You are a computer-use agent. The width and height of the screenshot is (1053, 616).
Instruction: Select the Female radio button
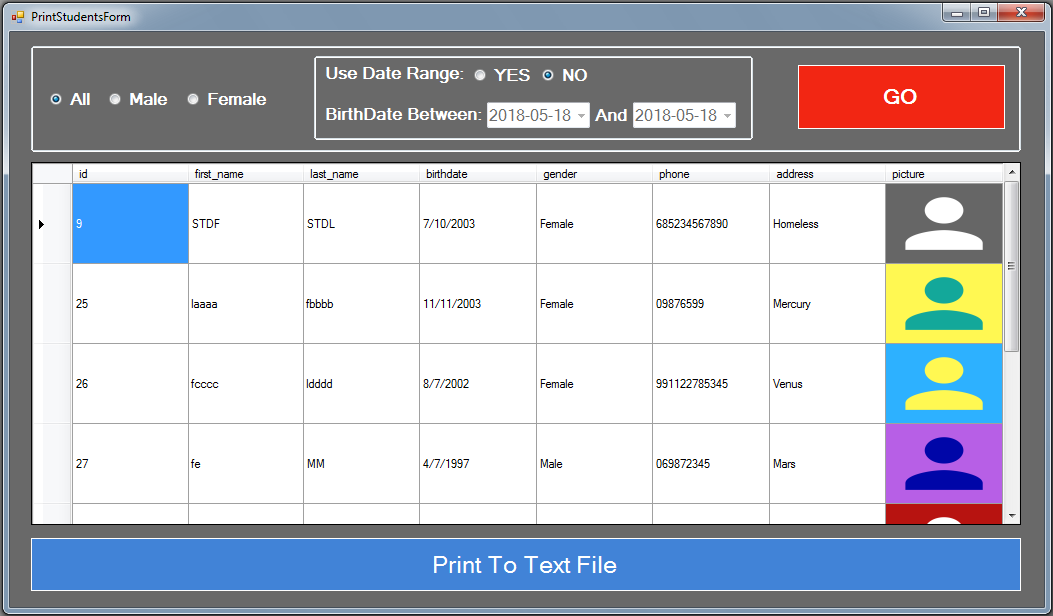click(192, 99)
